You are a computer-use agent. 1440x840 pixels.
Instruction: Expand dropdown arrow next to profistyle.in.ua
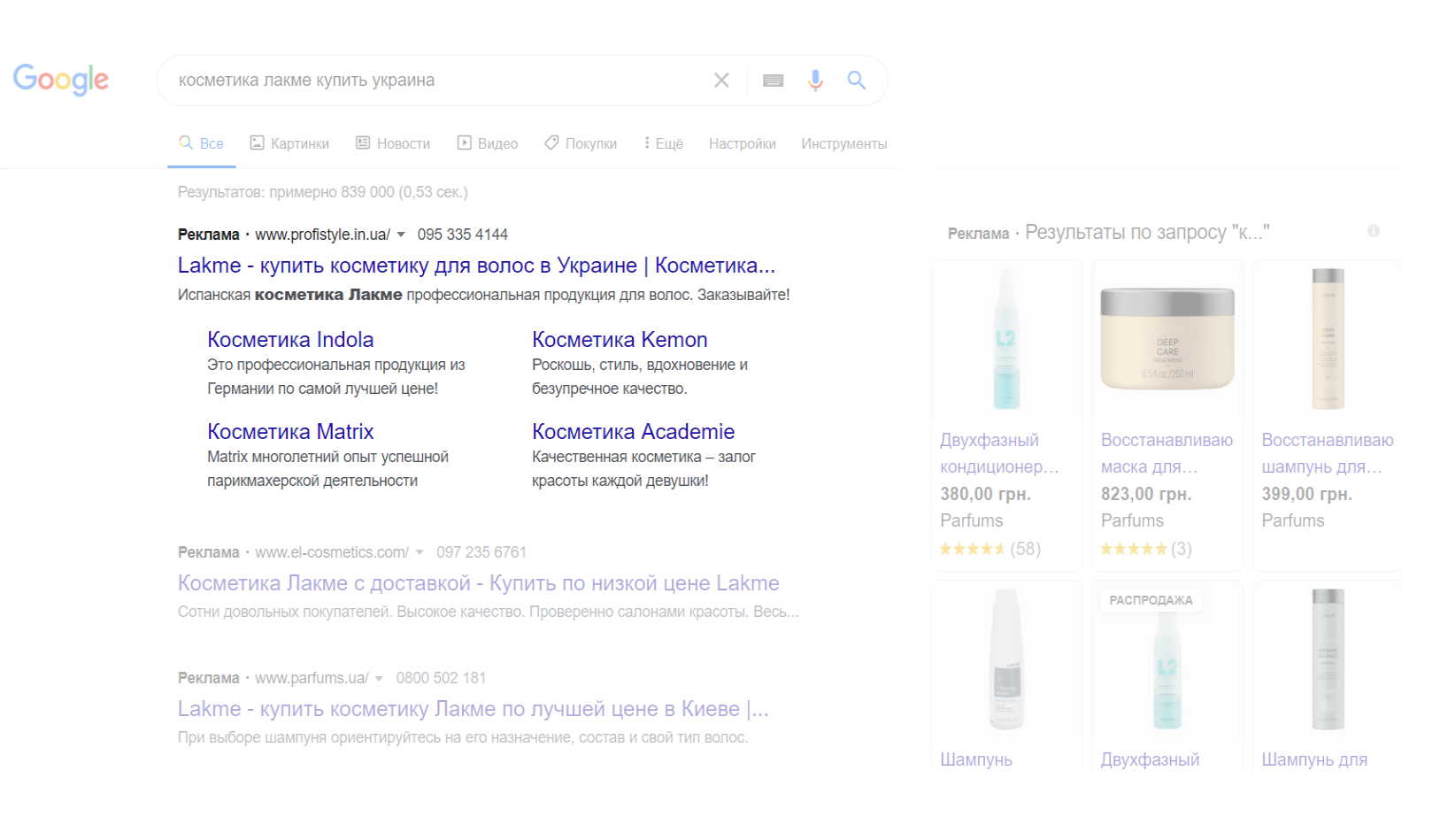pos(401,235)
